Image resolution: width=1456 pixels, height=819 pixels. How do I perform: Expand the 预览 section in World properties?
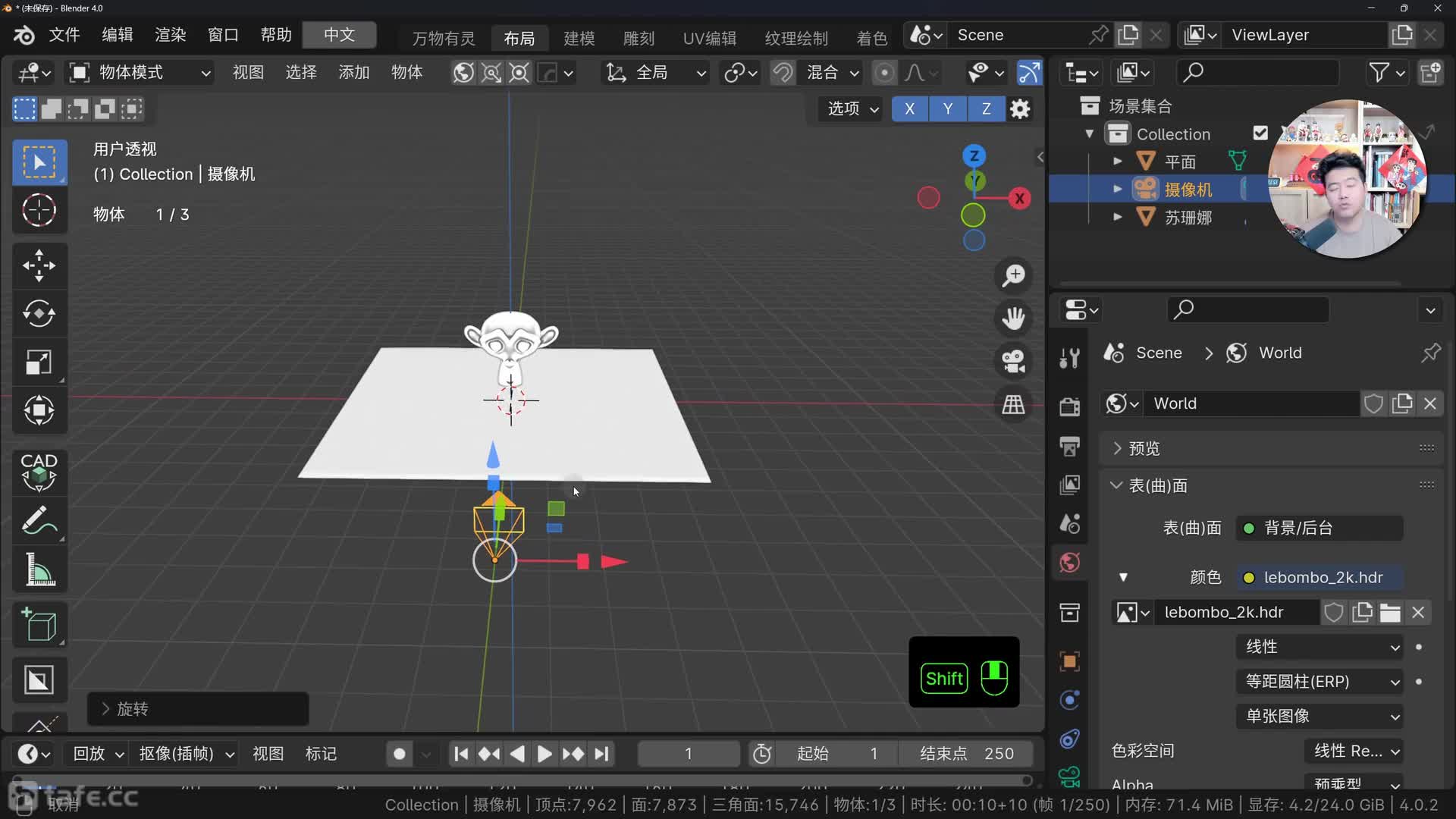[1145, 448]
